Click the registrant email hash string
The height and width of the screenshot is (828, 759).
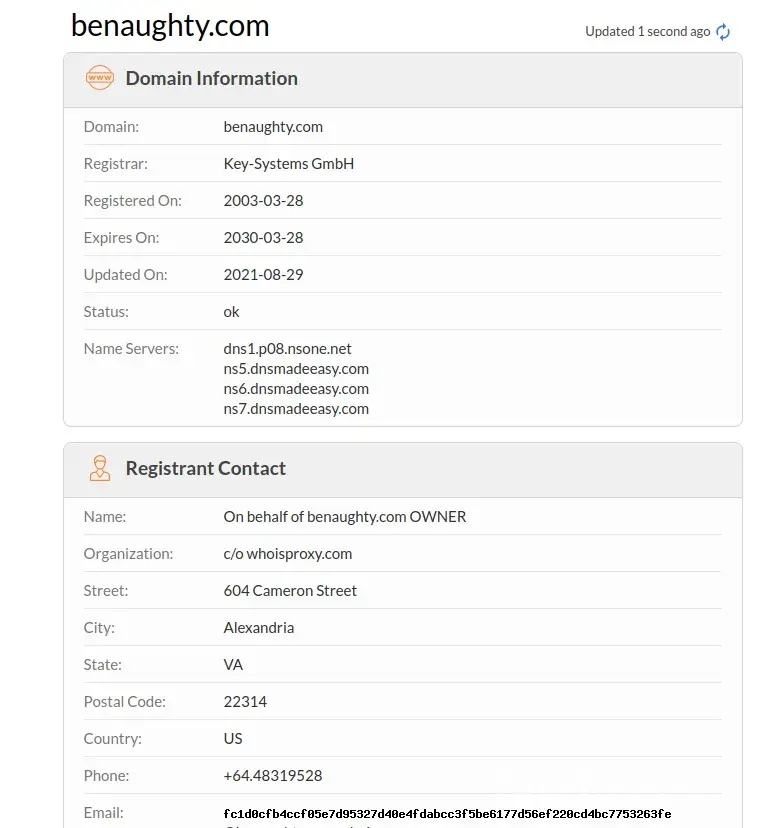point(447,814)
